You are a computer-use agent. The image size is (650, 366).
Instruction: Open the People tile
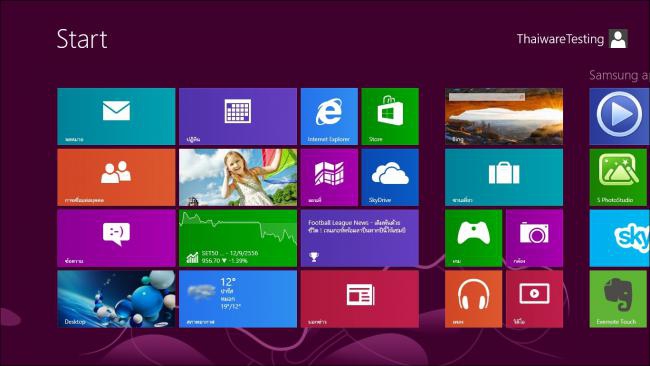pyautogui.click(x=116, y=177)
